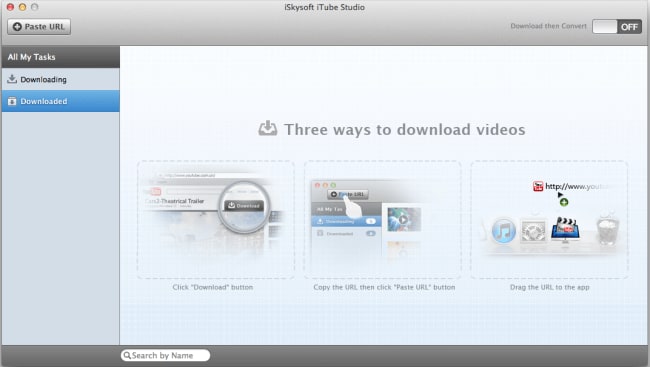Toggle the Download then Convert switch

point(617,27)
